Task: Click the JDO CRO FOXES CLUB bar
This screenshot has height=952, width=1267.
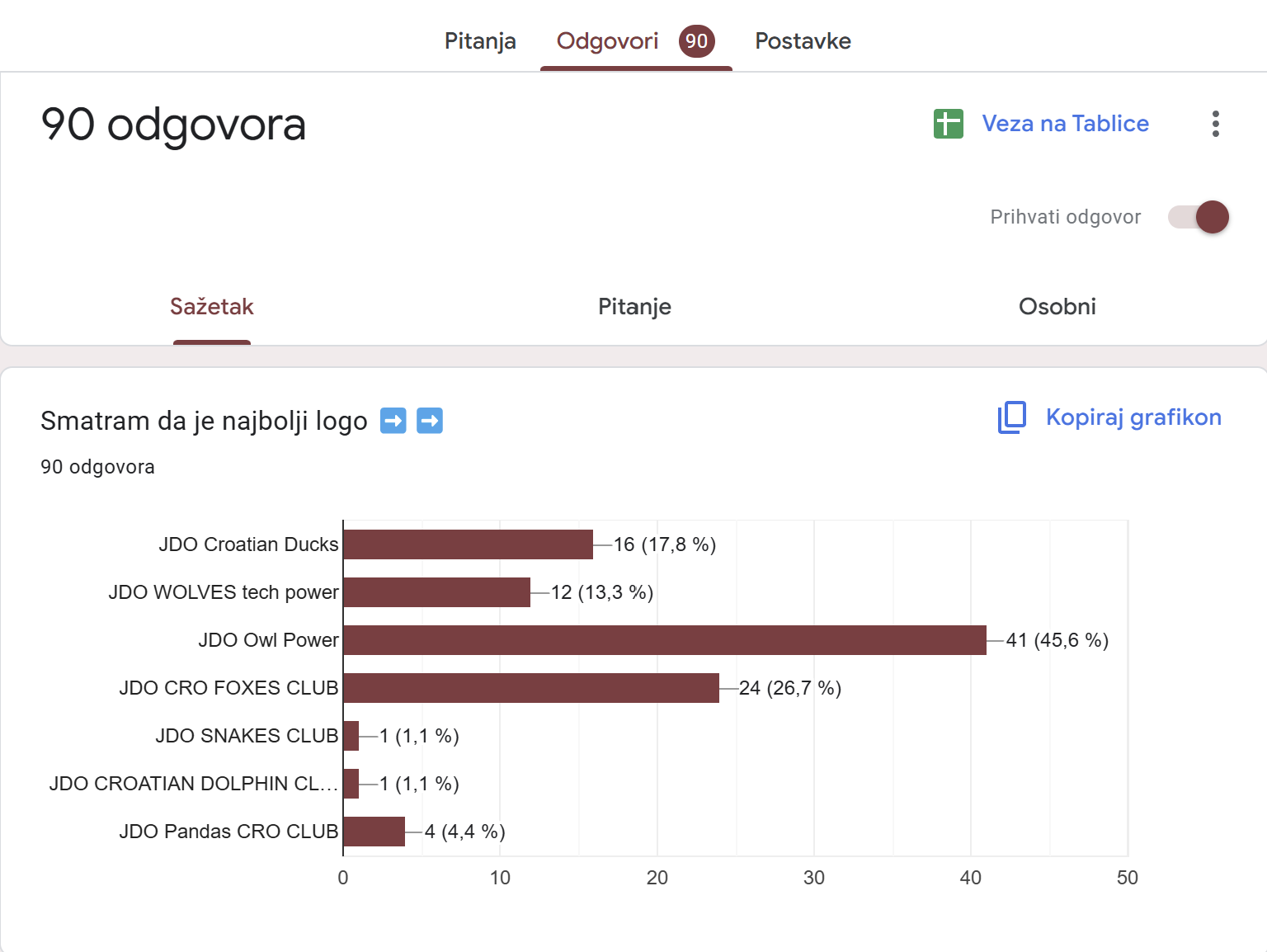Action: tap(530, 688)
